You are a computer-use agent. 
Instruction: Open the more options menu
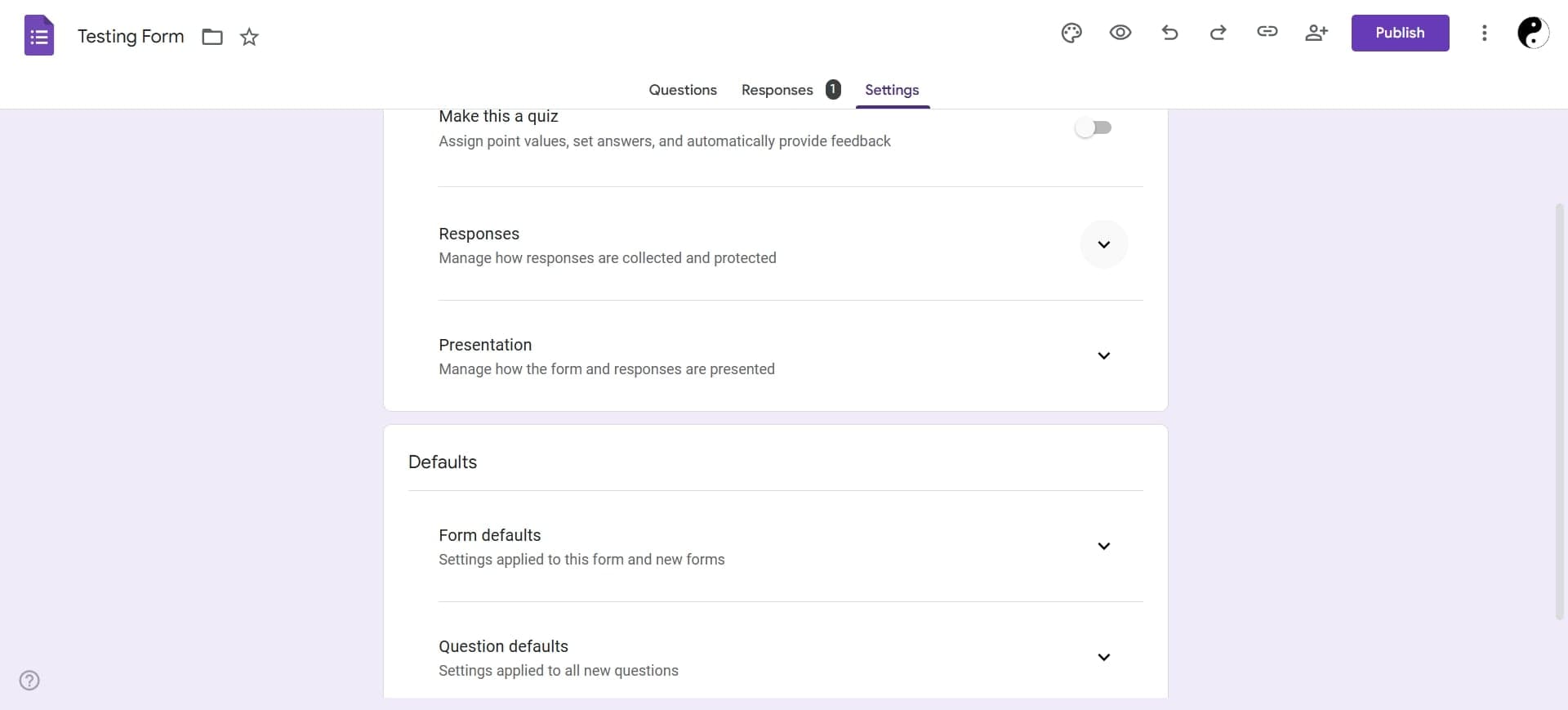click(1484, 33)
